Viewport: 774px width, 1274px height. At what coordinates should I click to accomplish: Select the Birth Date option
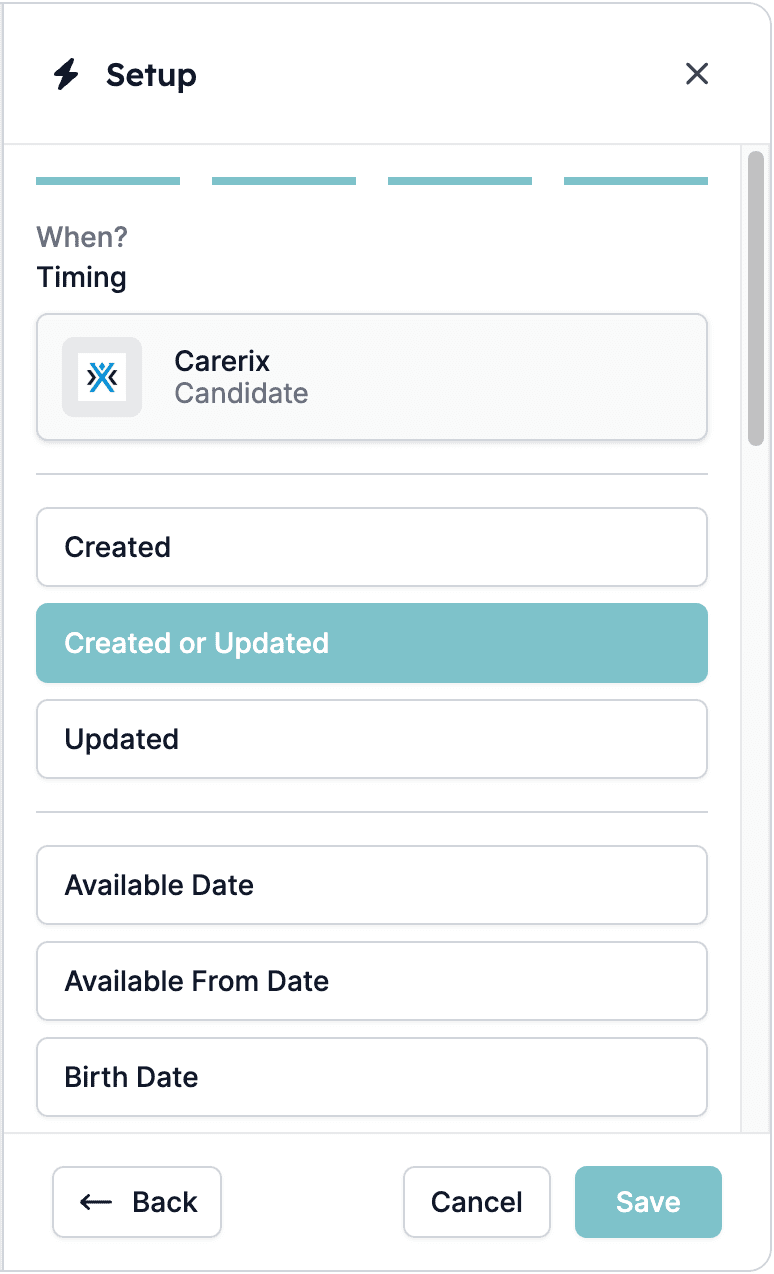[372, 1077]
